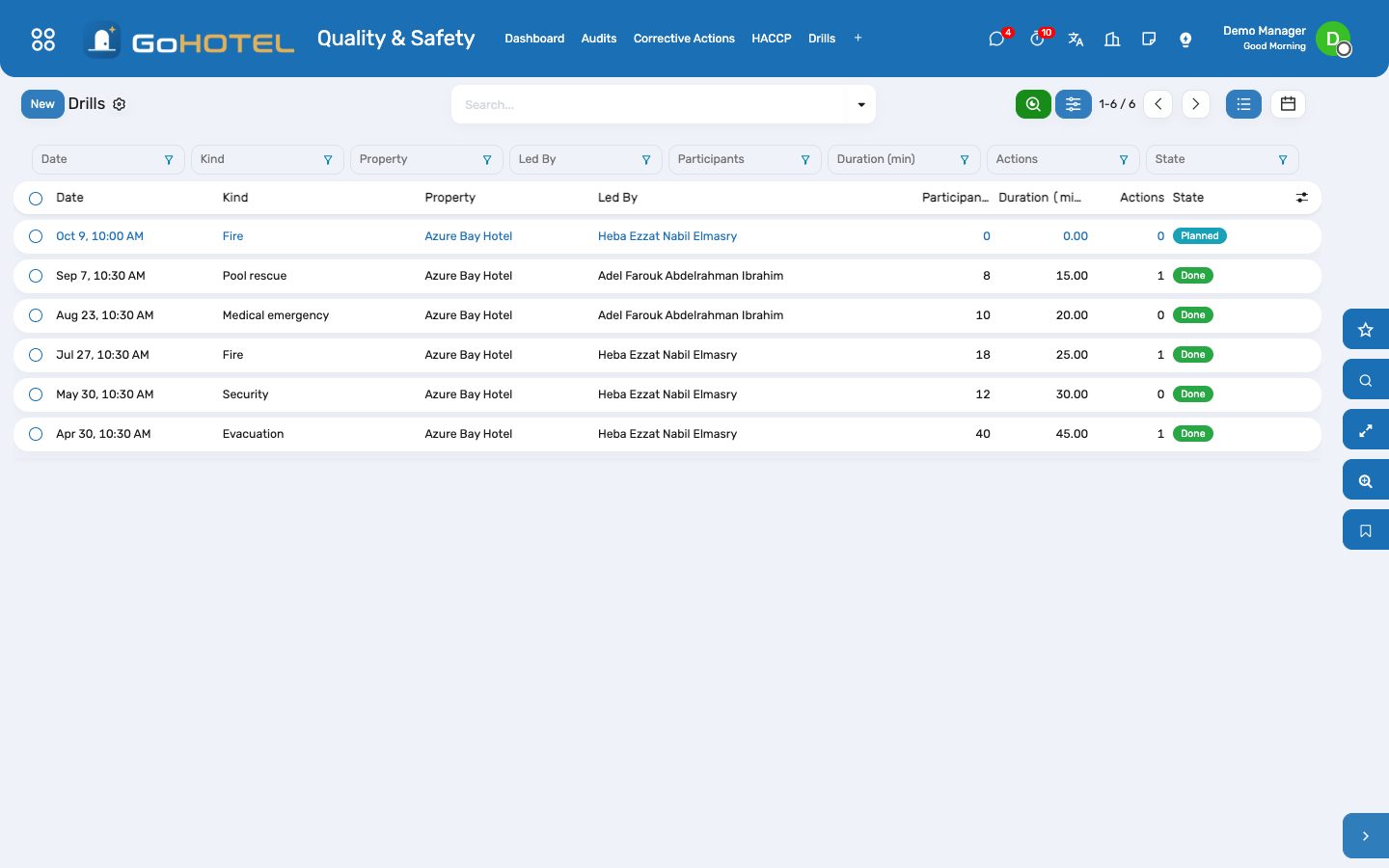The image size is (1389, 868).
Task: Select the Aug 23 Medical emergency row
Action: pyautogui.click(x=36, y=315)
